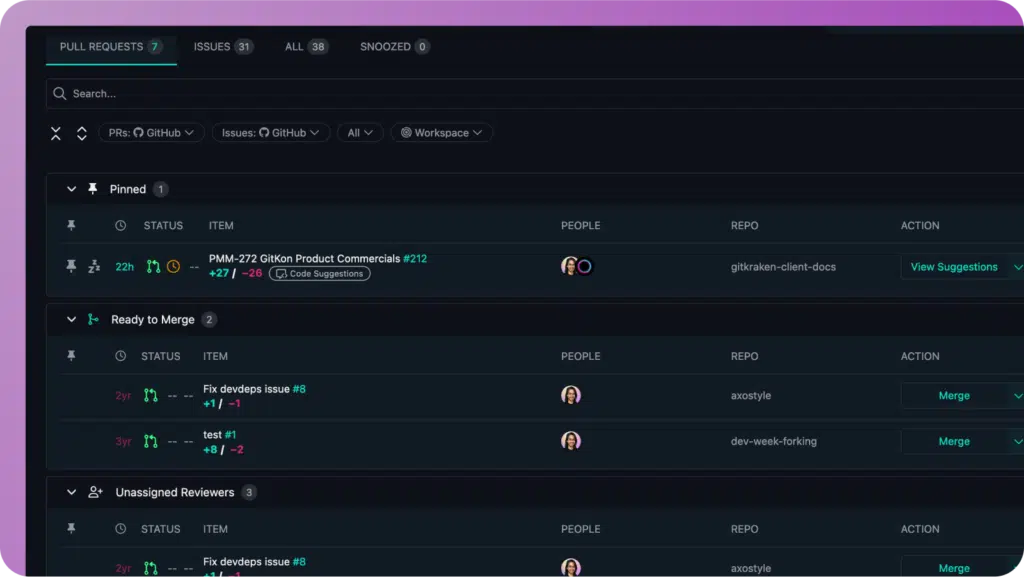Click the Search input field

coord(535,93)
